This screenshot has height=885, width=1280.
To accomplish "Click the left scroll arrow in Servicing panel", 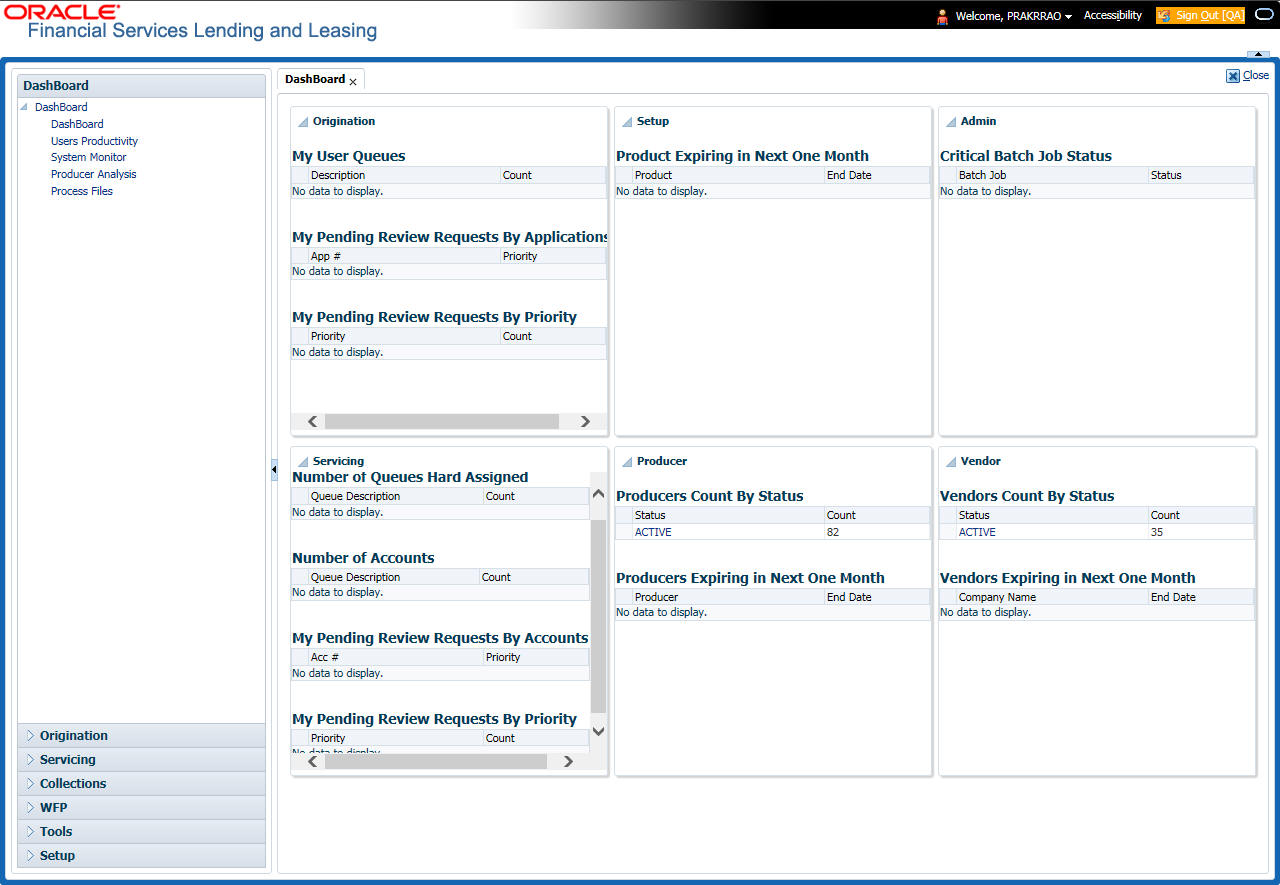I will pyautogui.click(x=312, y=762).
